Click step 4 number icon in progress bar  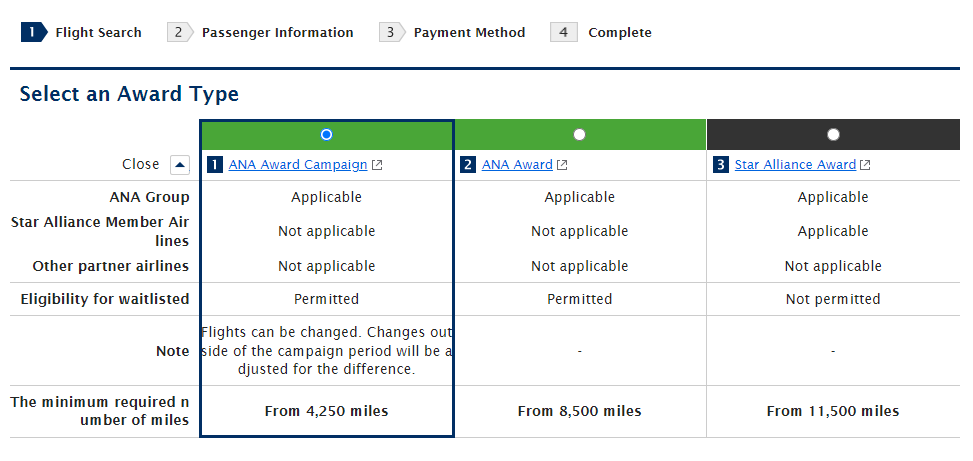(x=564, y=32)
